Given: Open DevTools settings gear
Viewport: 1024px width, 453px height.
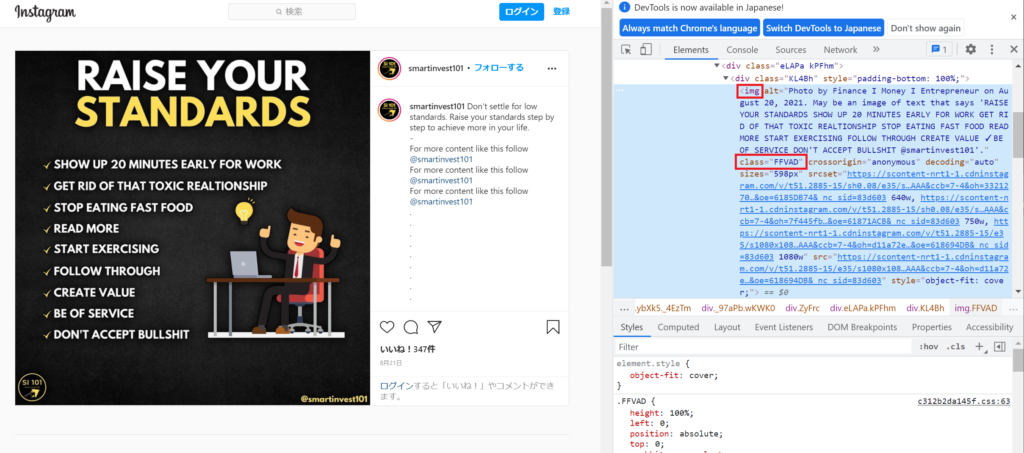Looking at the screenshot, I should pyautogui.click(x=970, y=49).
